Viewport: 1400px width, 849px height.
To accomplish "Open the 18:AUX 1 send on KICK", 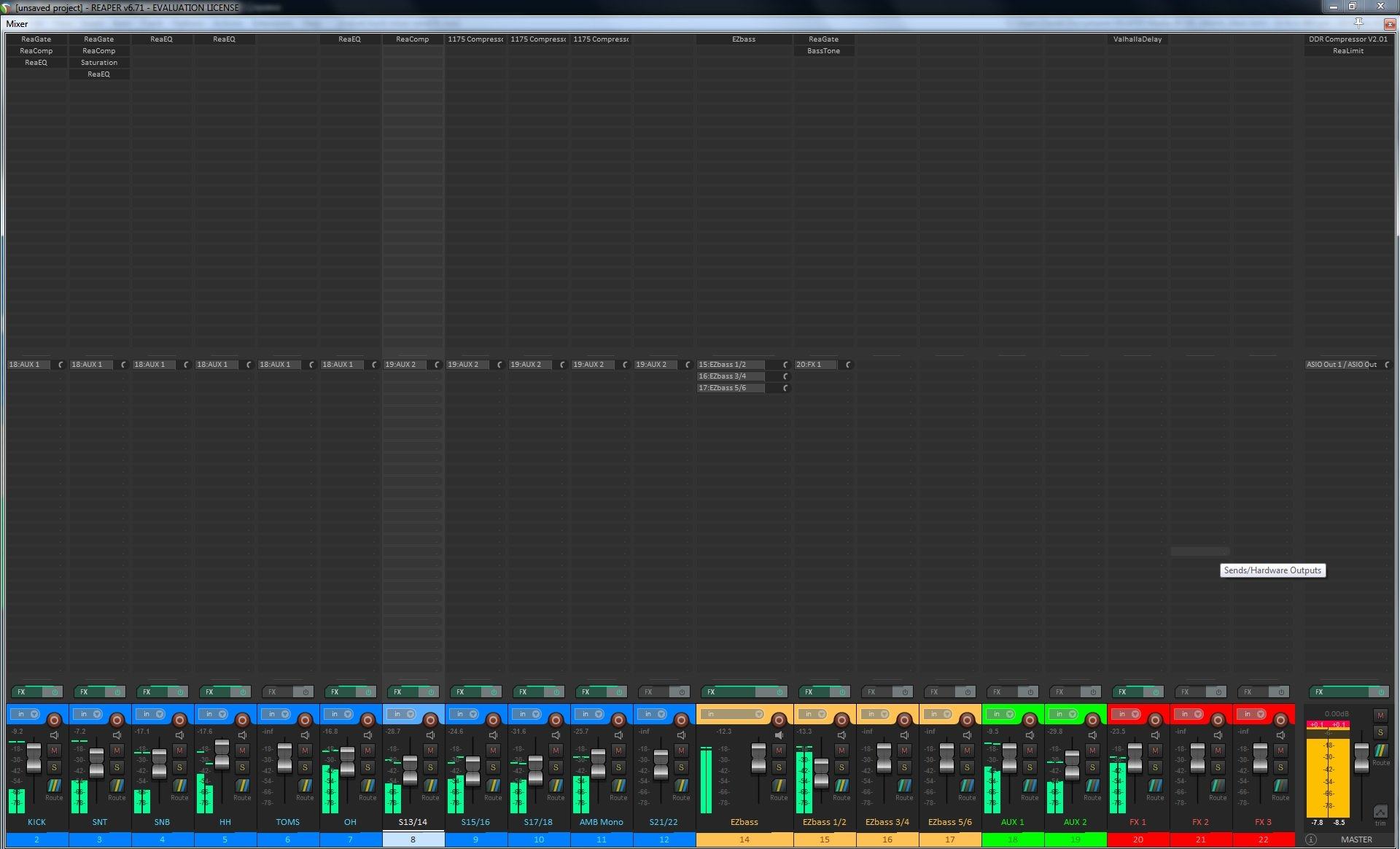I will [x=28, y=365].
